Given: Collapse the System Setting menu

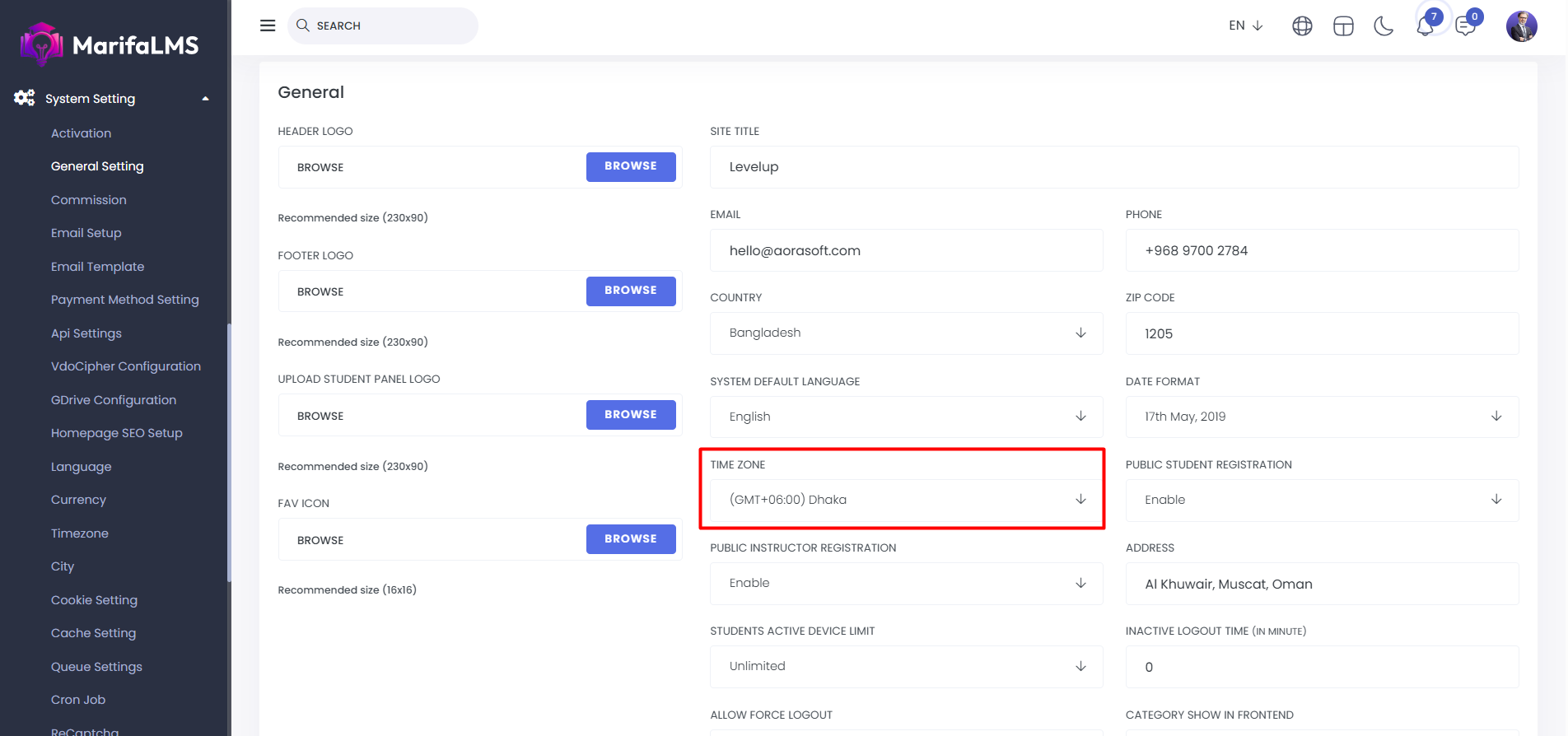Looking at the screenshot, I should click(x=205, y=99).
